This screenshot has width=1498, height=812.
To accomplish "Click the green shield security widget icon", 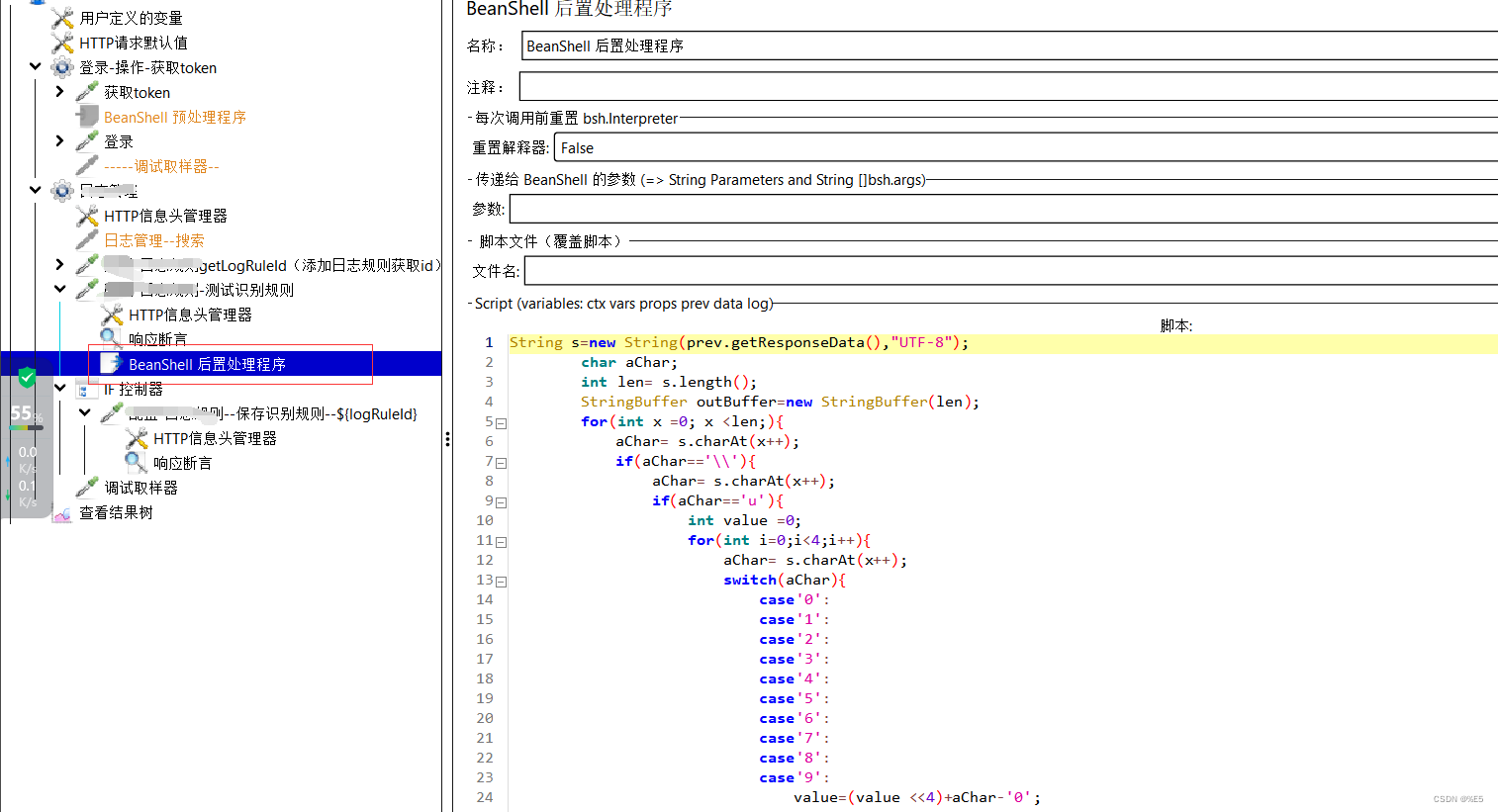I will [28, 377].
